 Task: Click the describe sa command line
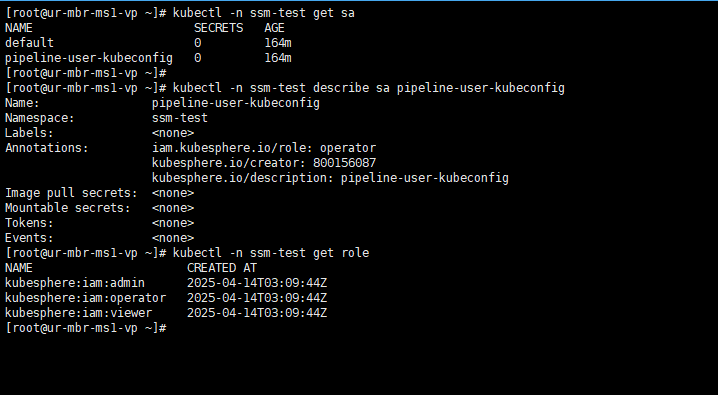click(369, 88)
